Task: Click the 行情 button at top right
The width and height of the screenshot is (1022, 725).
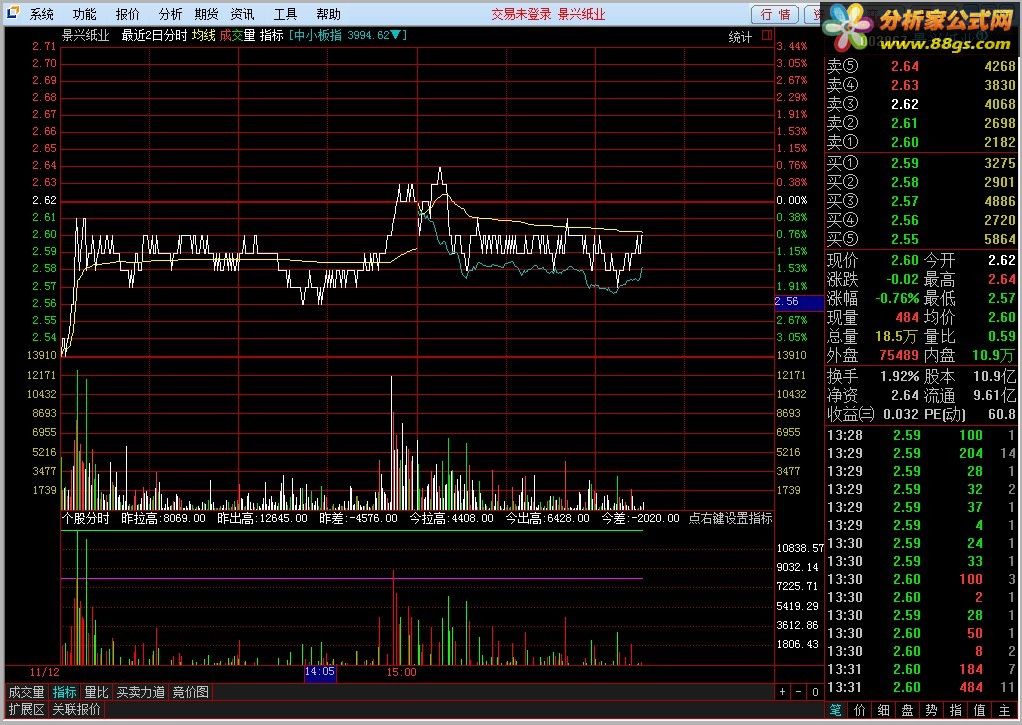Action: click(x=775, y=14)
